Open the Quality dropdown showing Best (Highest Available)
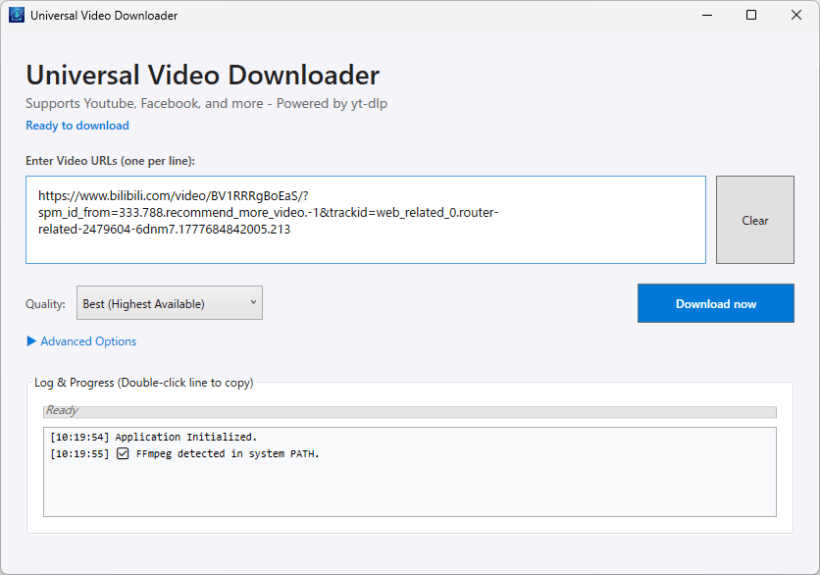This screenshot has height=575, width=820. pyautogui.click(x=169, y=303)
